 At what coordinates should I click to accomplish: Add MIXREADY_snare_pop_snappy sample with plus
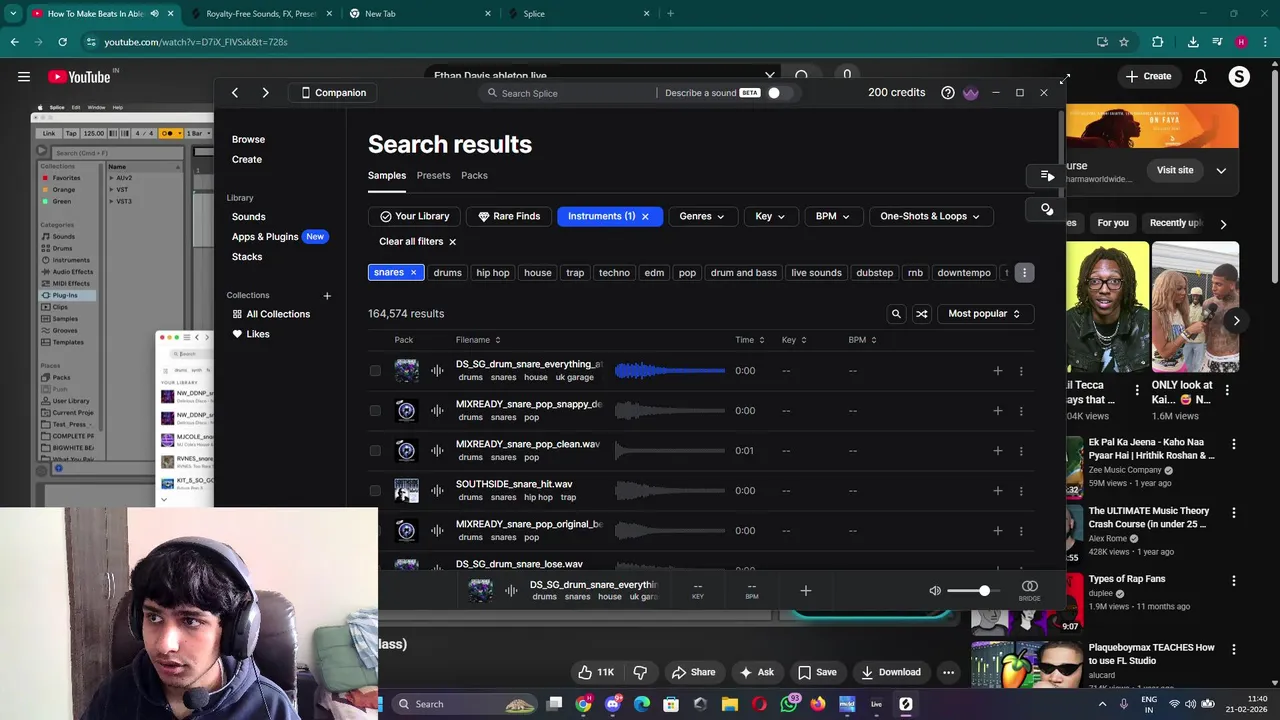pyautogui.click(x=997, y=411)
